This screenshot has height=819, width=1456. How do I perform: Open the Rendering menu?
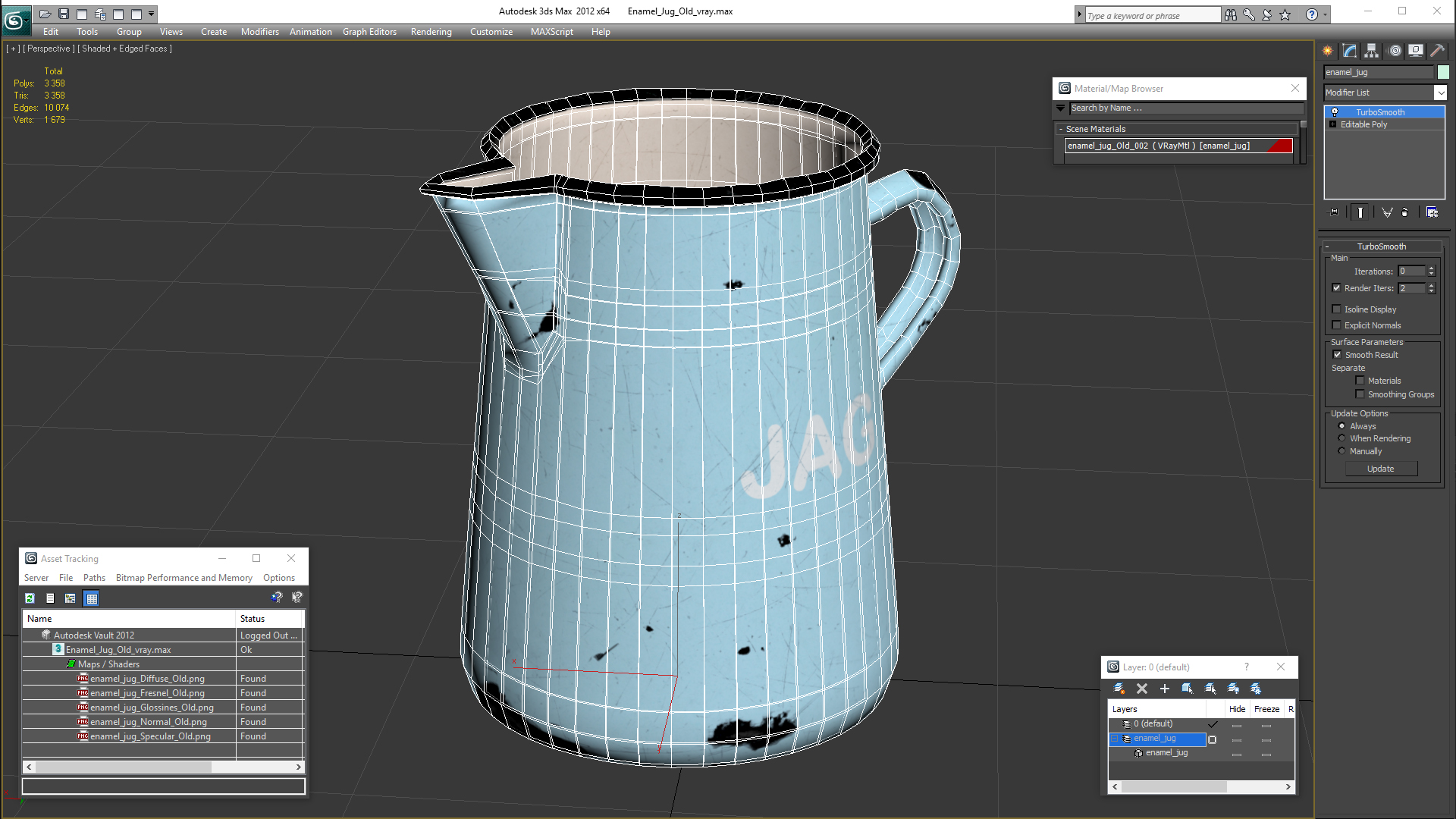431,32
